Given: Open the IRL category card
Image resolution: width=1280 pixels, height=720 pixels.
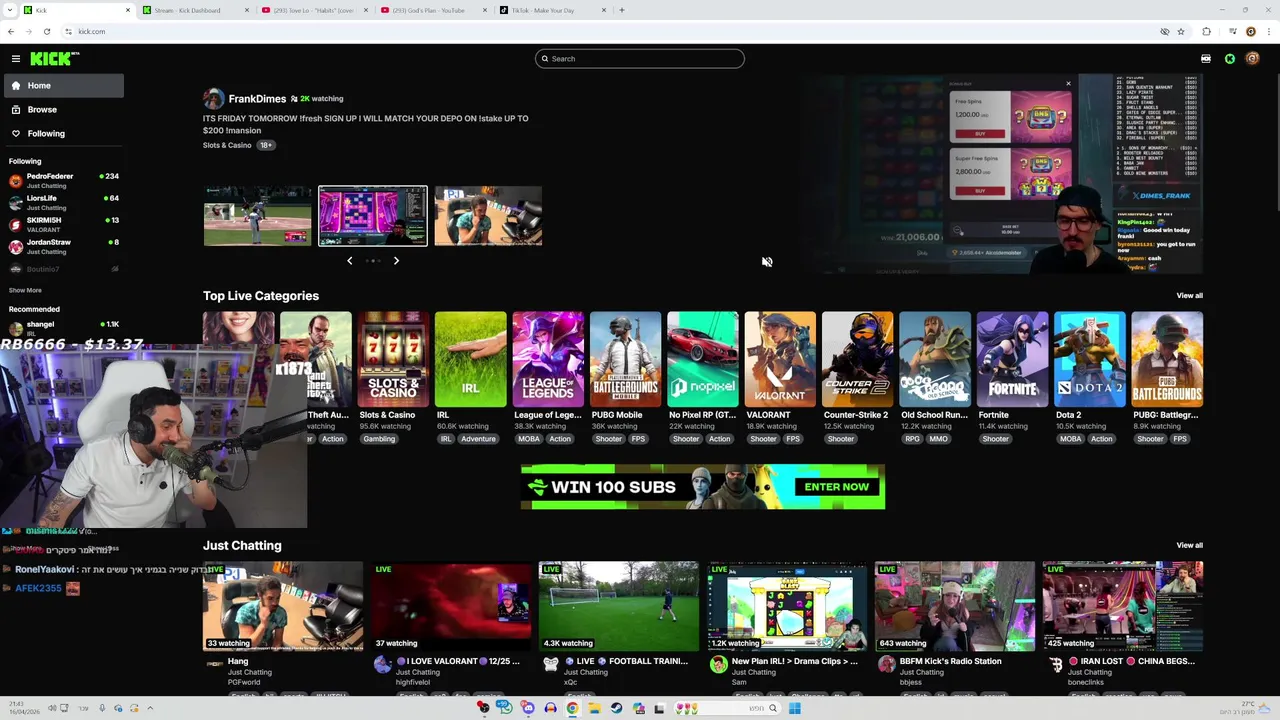Looking at the screenshot, I should tap(470, 360).
